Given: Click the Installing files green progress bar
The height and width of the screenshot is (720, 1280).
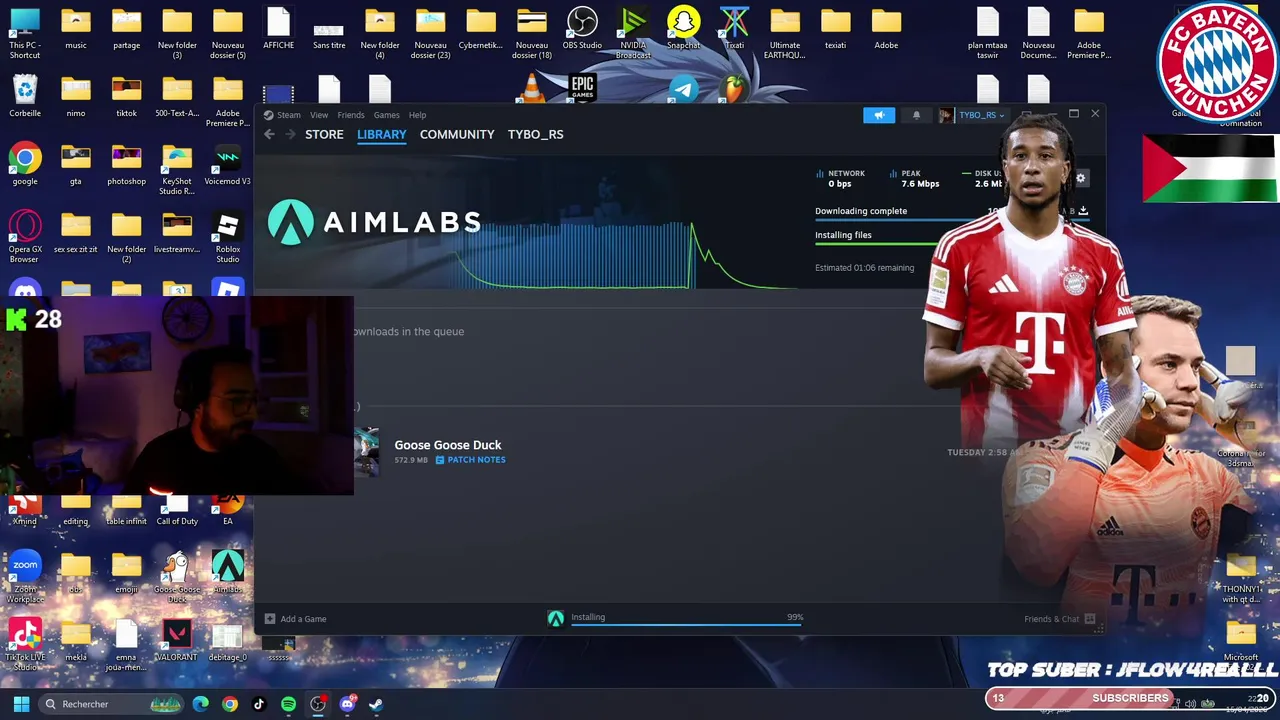Looking at the screenshot, I should click(875, 243).
